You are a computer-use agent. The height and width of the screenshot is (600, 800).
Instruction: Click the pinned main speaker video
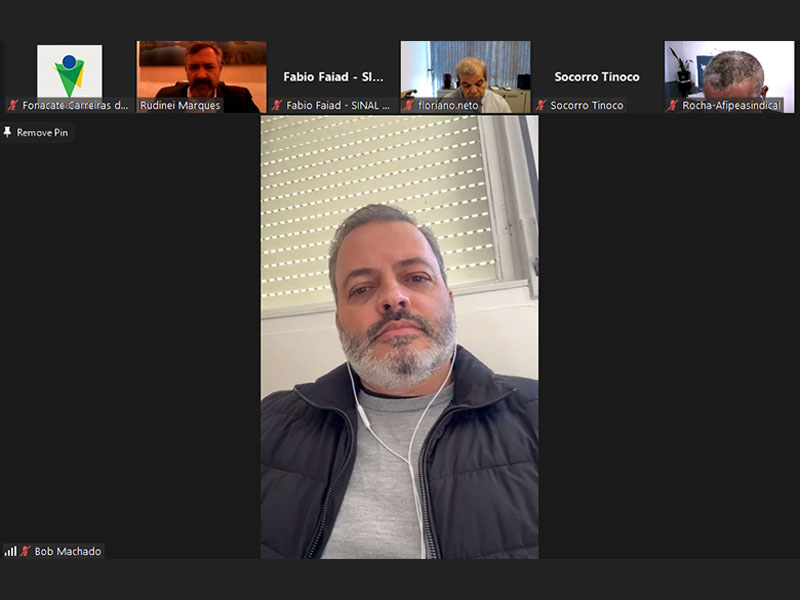(x=399, y=336)
